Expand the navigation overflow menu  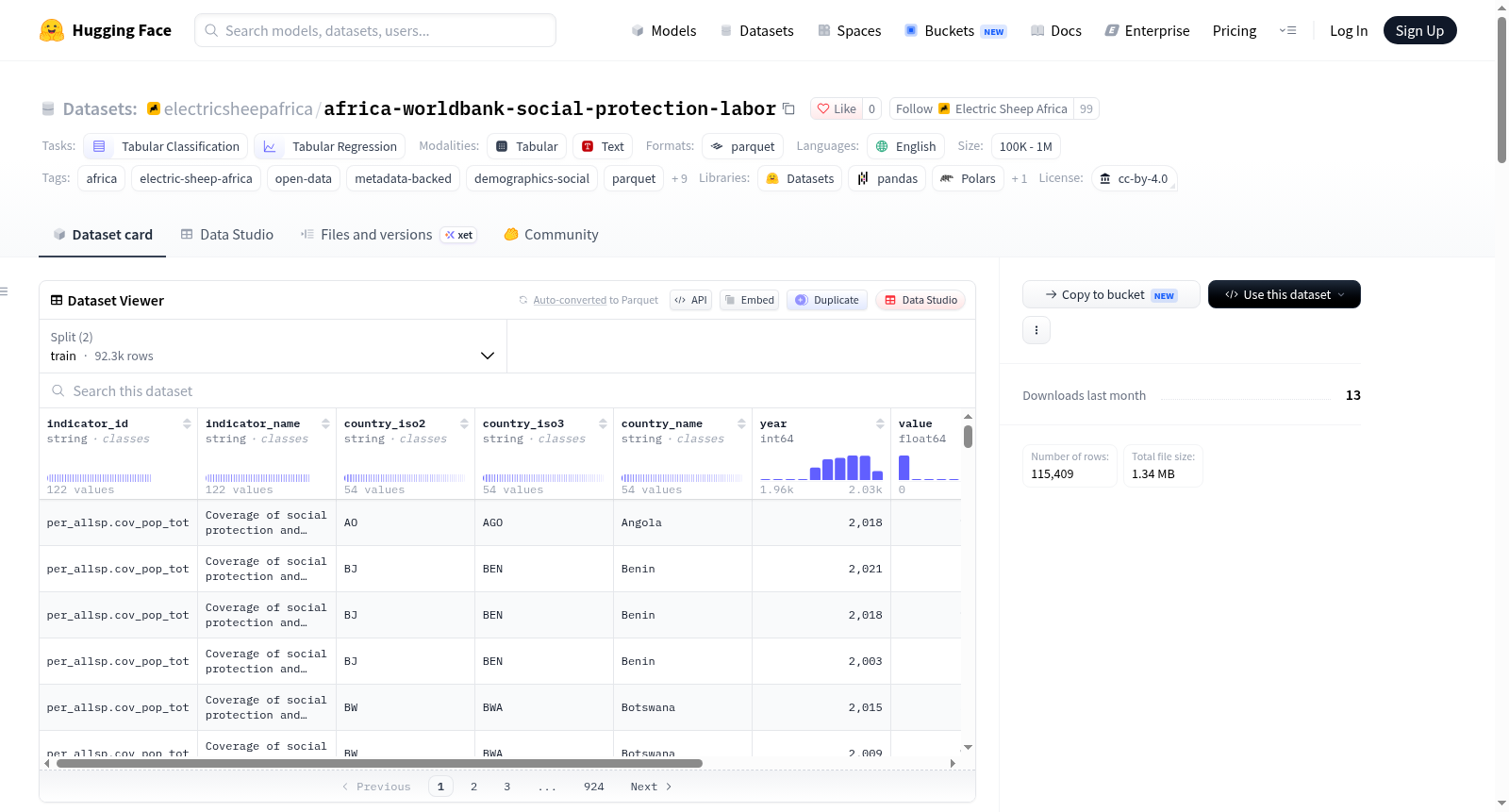point(1287,30)
